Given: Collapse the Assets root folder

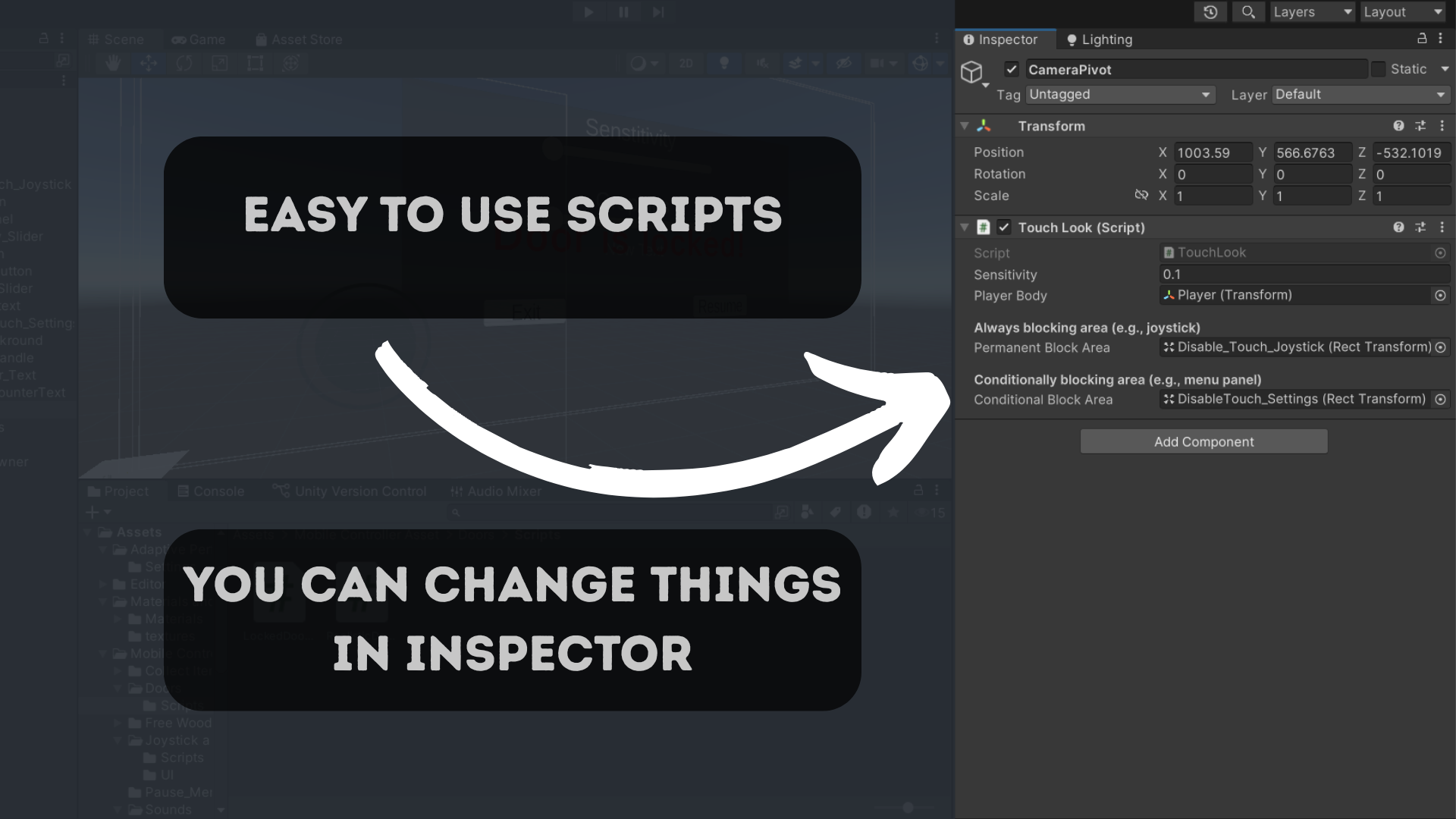Looking at the screenshot, I should pos(88,532).
